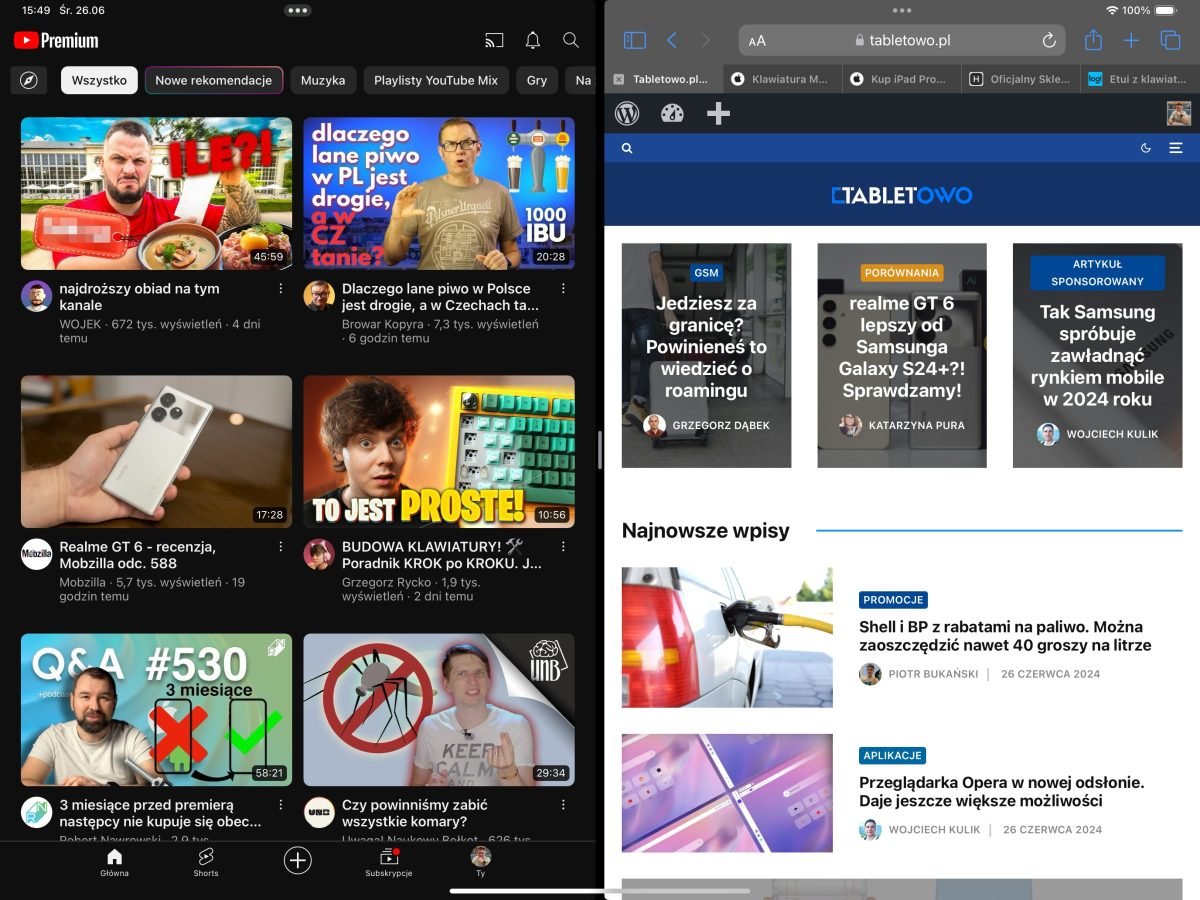Tap the YouTube search magnifier icon
Viewport: 1200px width, 900px height.
(571, 41)
